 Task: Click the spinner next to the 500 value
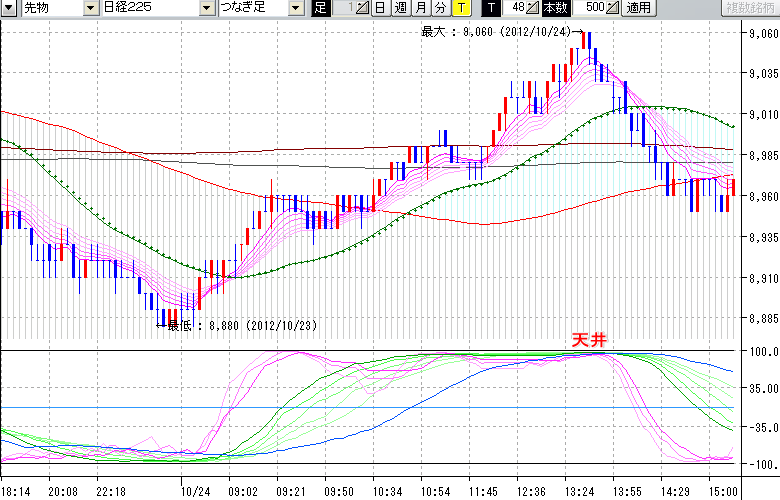click(x=613, y=8)
